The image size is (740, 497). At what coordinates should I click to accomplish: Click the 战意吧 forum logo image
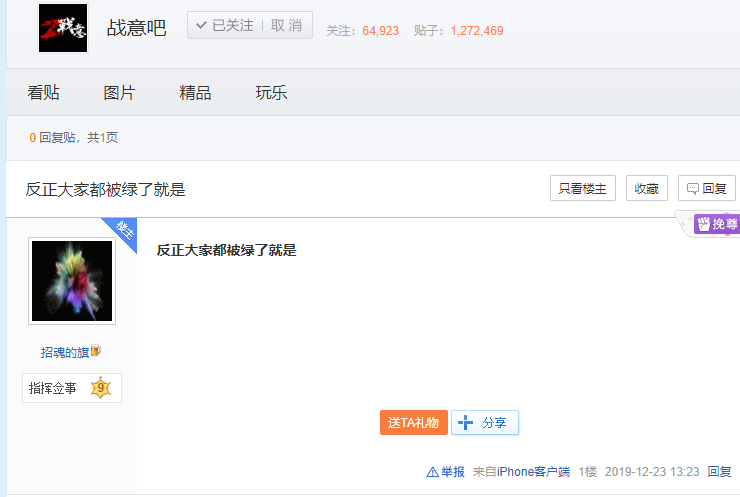point(62,28)
